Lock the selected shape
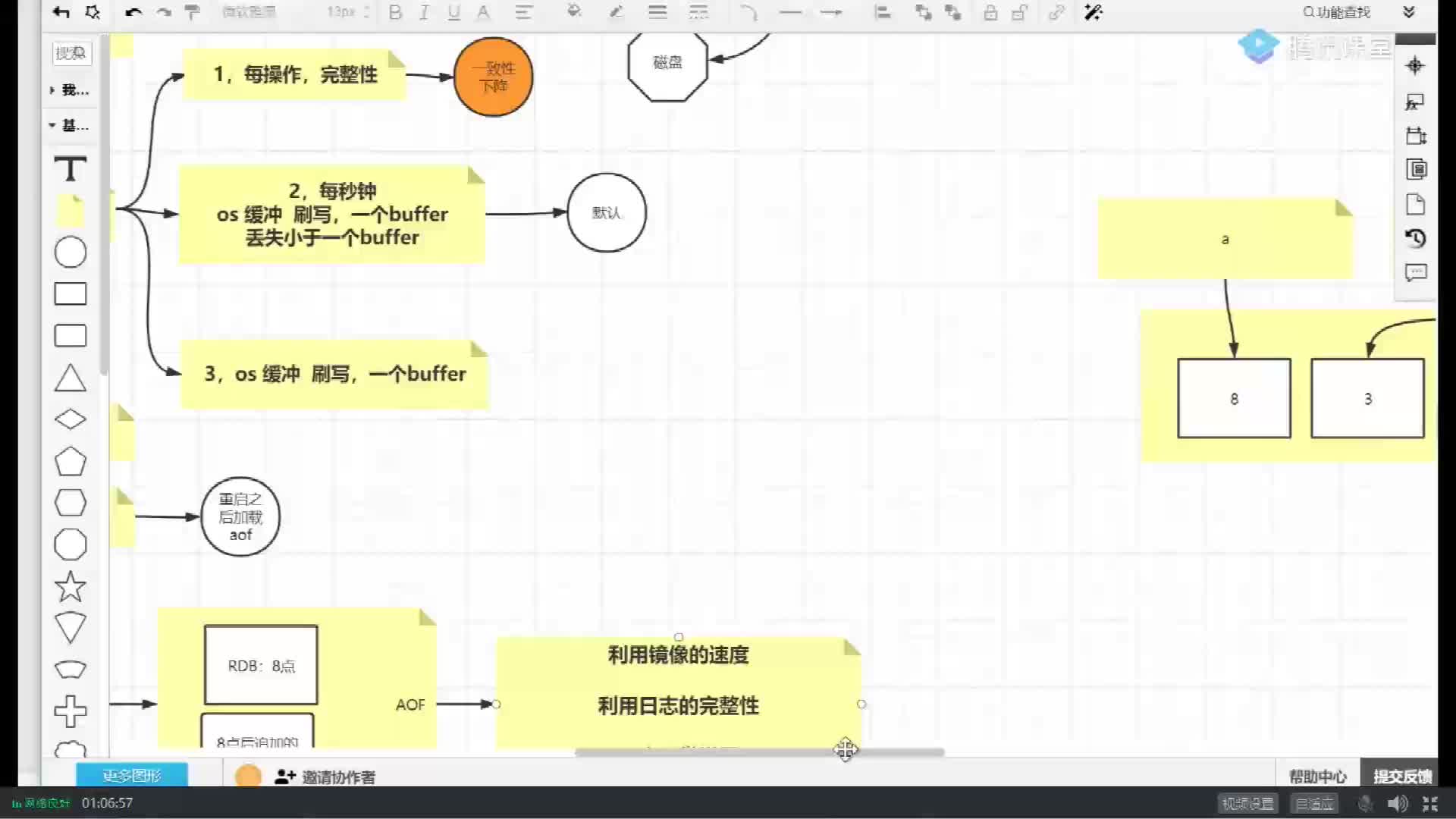Viewport: 1456px width, 819px height. point(990,12)
